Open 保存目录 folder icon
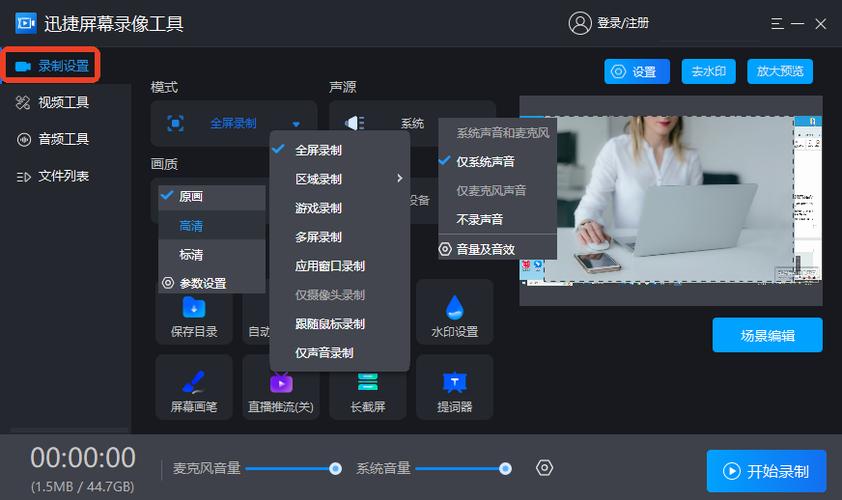 (x=194, y=308)
